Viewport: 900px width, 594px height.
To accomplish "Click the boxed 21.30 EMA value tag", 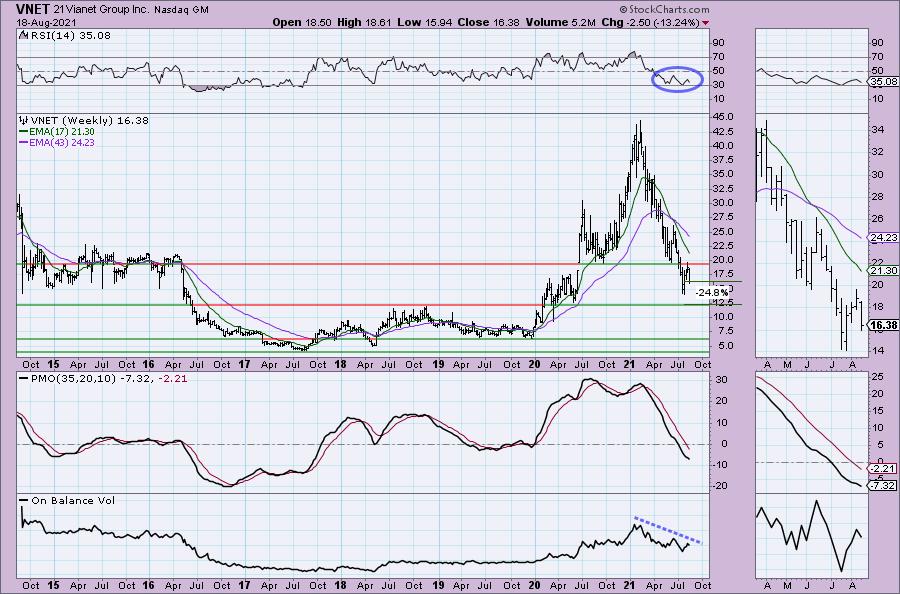I will coord(883,270).
